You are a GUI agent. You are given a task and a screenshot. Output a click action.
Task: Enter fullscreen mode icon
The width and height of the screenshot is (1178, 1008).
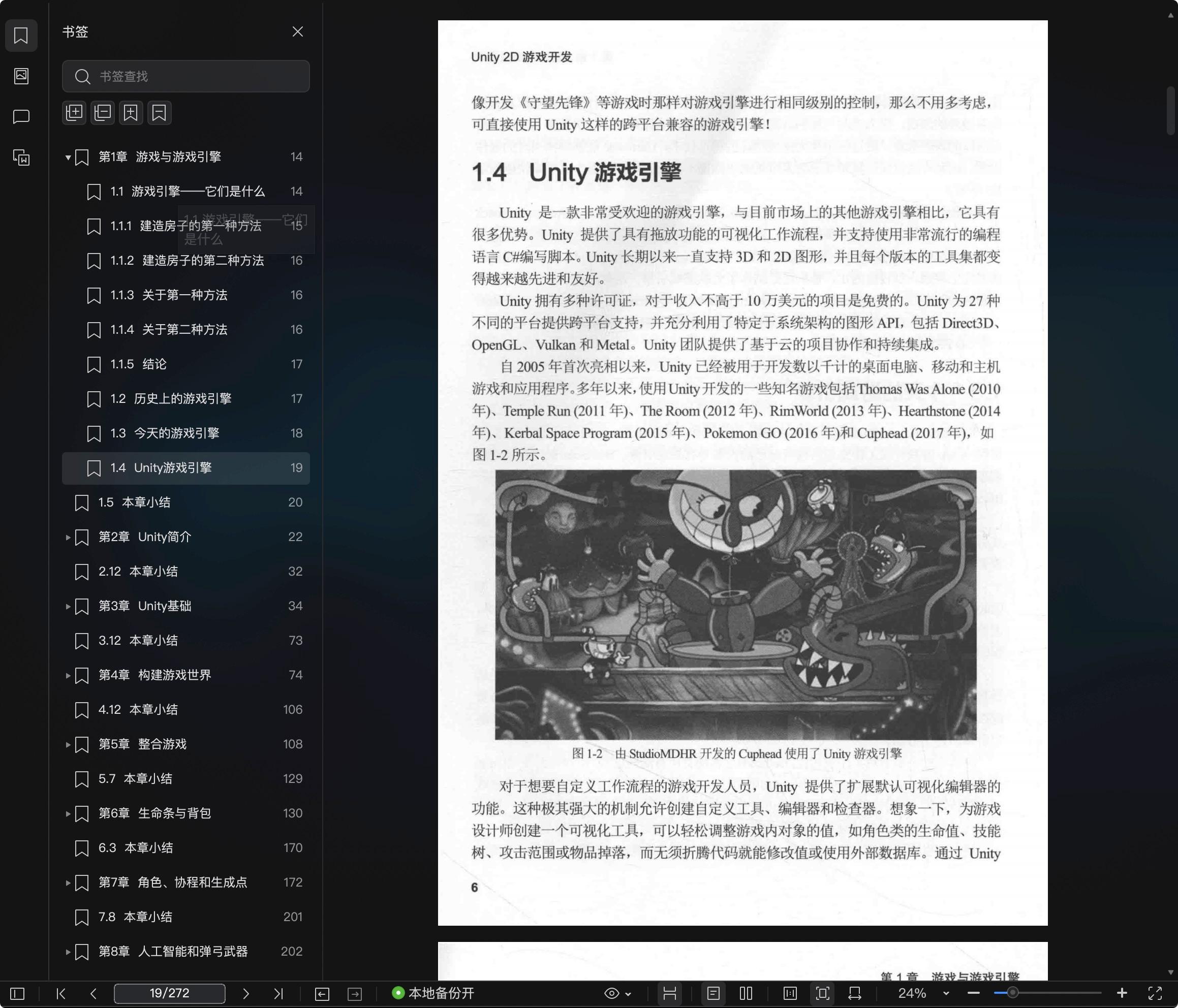click(x=1155, y=993)
